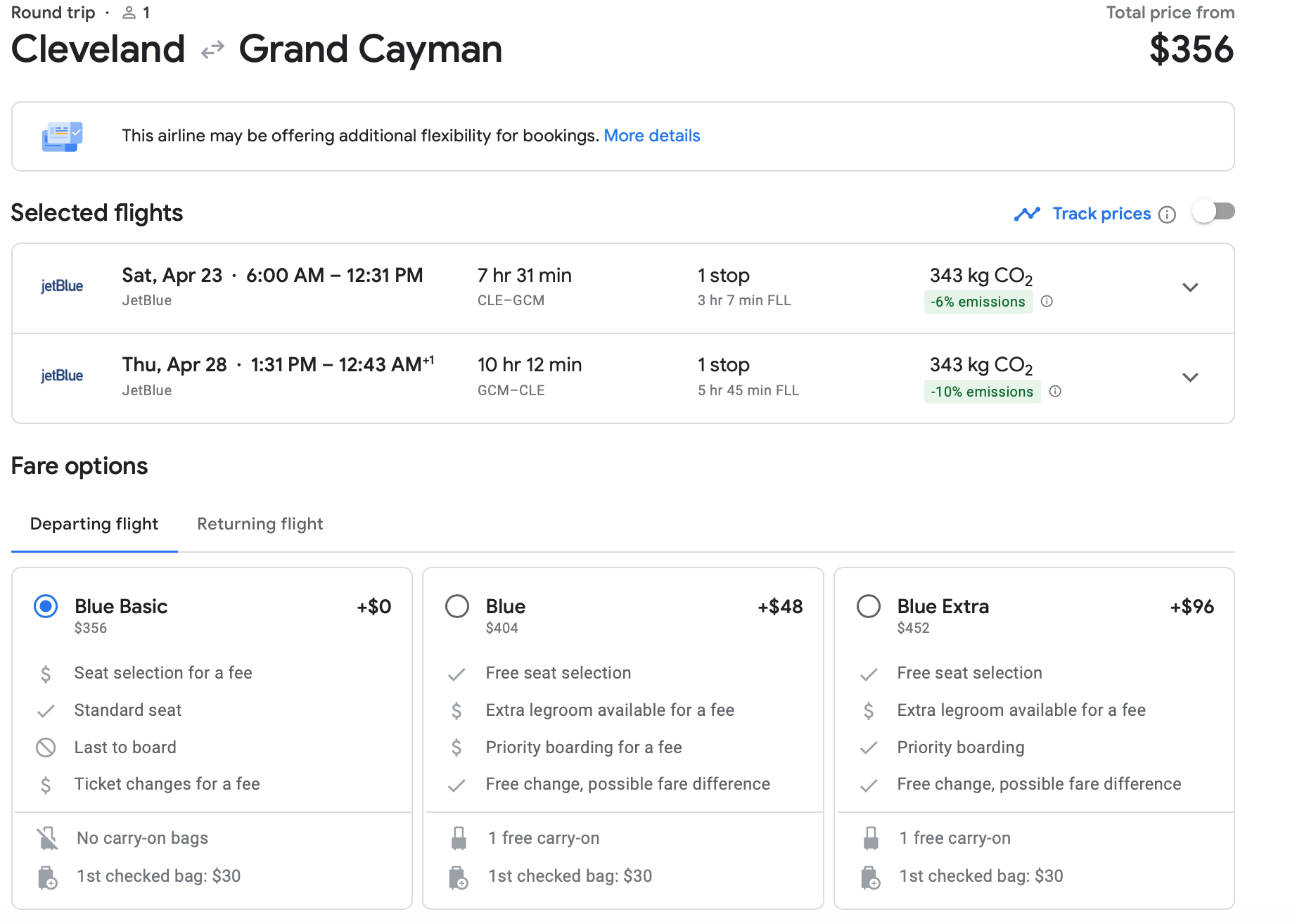Select the Blue Basic fare radio button

point(46,606)
